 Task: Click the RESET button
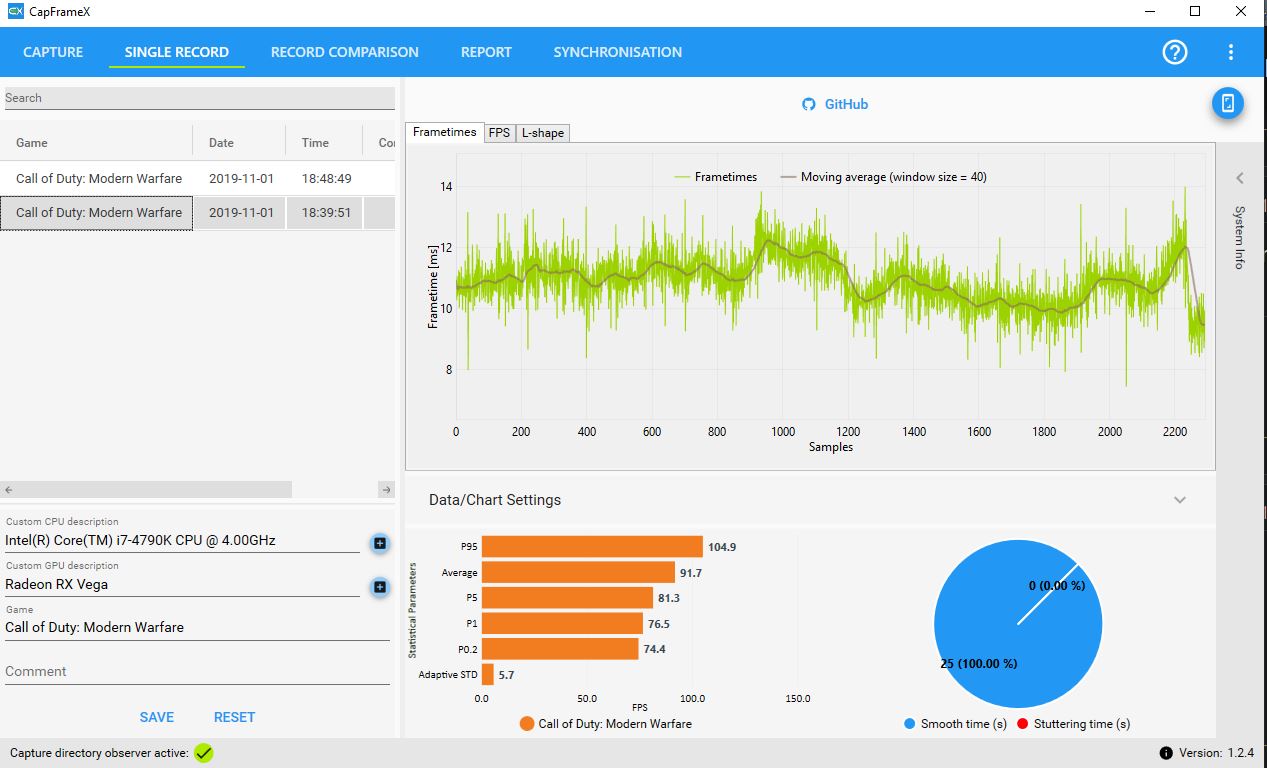click(235, 717)
